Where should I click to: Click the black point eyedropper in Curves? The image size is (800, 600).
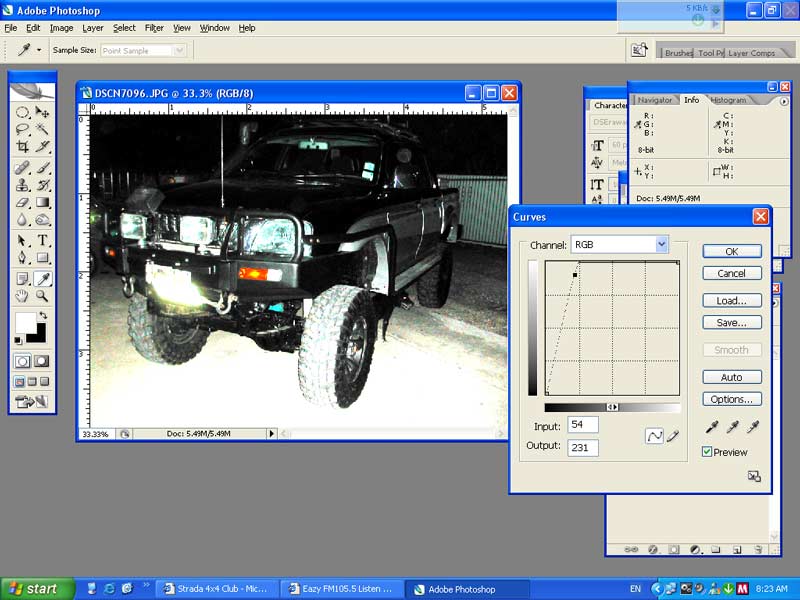712,427
